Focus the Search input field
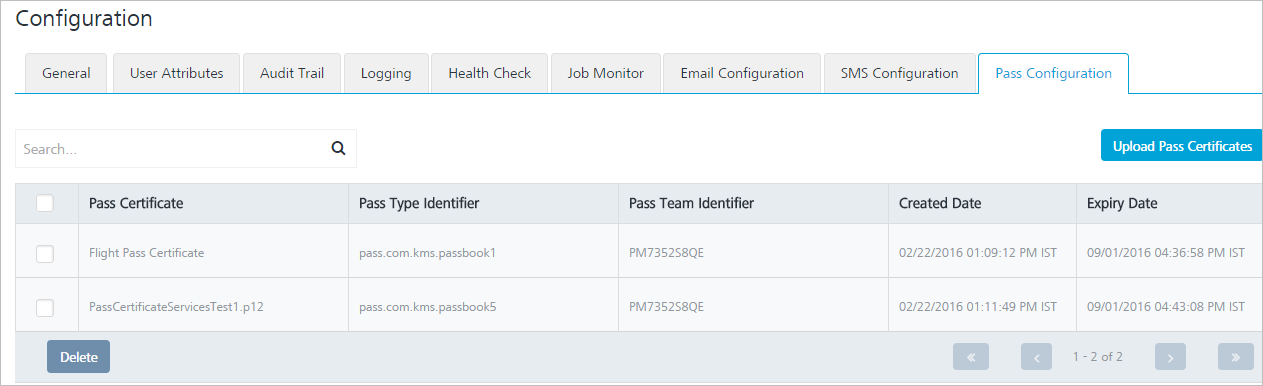Viewport: 1263px width, 386px height. 170,149
